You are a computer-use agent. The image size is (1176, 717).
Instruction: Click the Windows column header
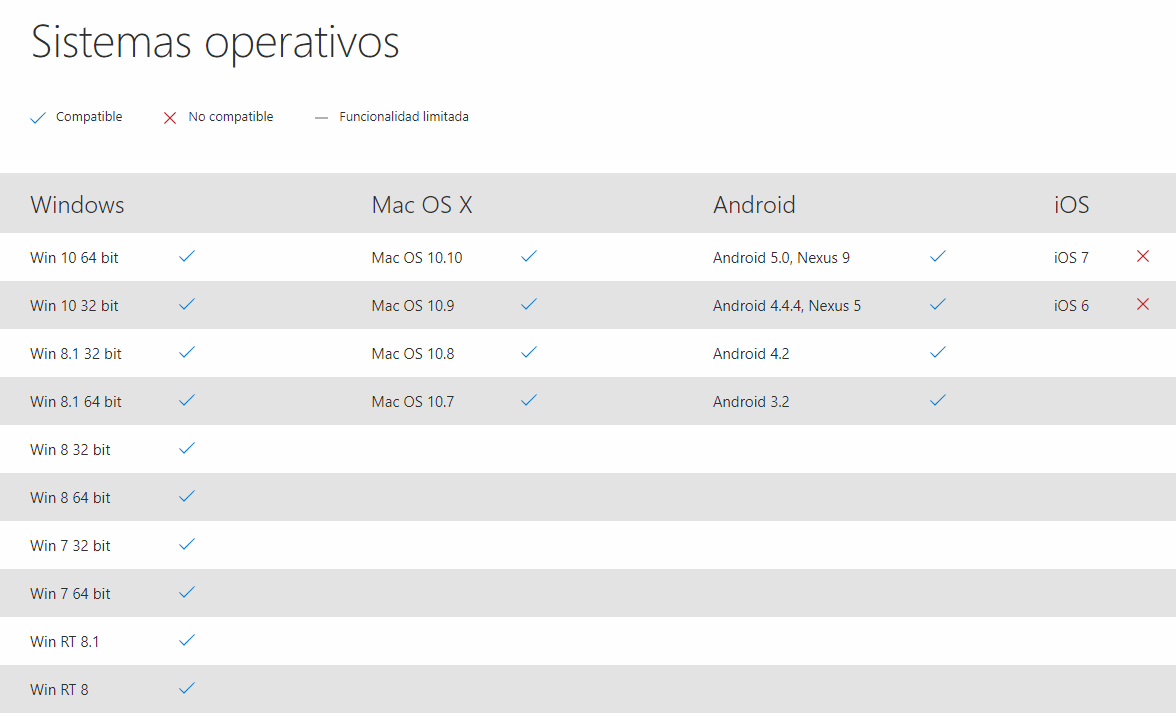[77, 205]
